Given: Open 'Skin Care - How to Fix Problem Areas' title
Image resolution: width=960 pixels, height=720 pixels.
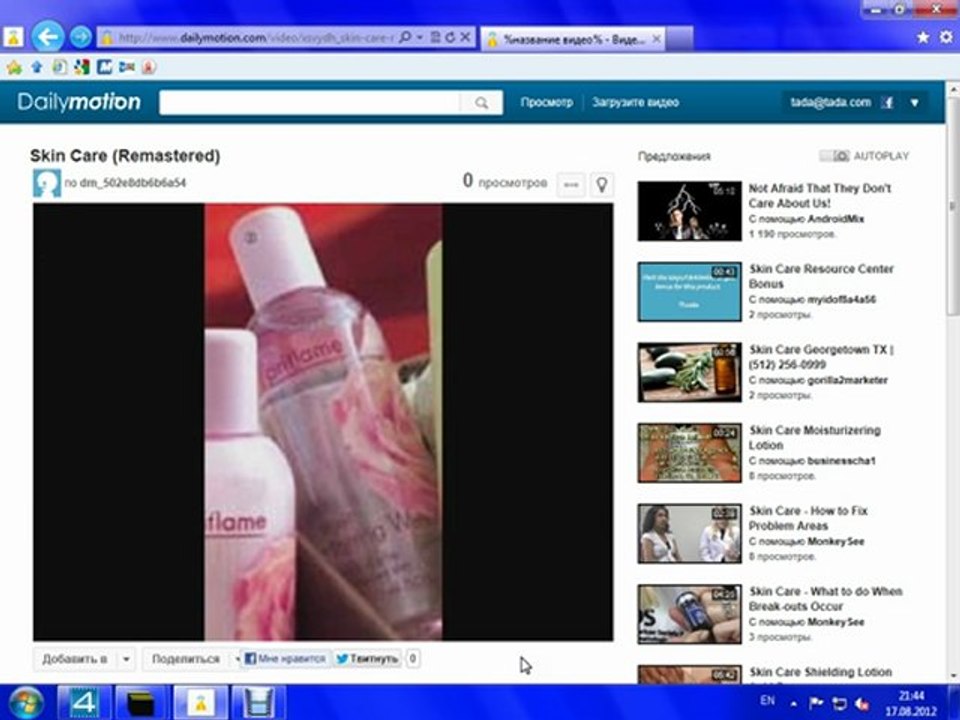Looking at the screenshot, I should click(808, 518).
